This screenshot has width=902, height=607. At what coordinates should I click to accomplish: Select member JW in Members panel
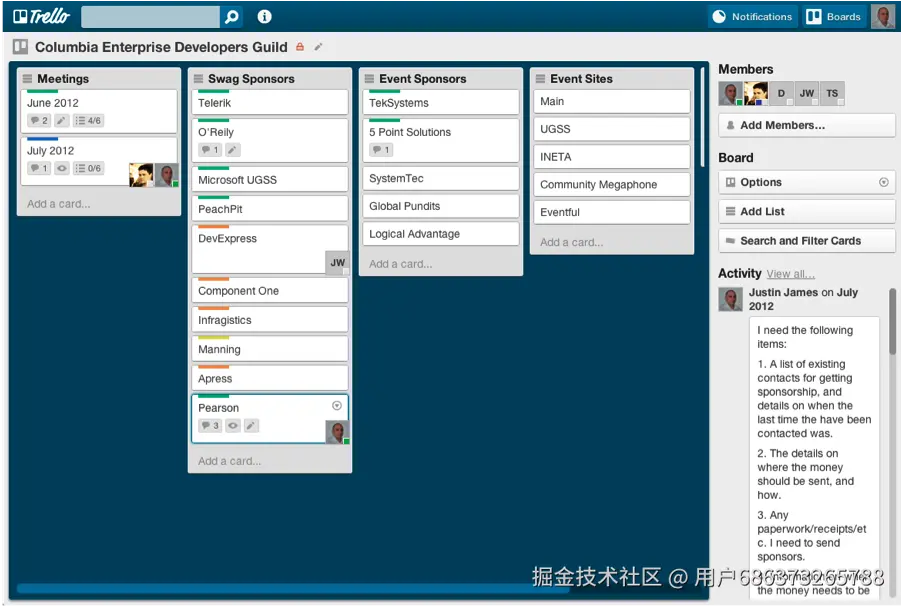click(x=807, y=93)
